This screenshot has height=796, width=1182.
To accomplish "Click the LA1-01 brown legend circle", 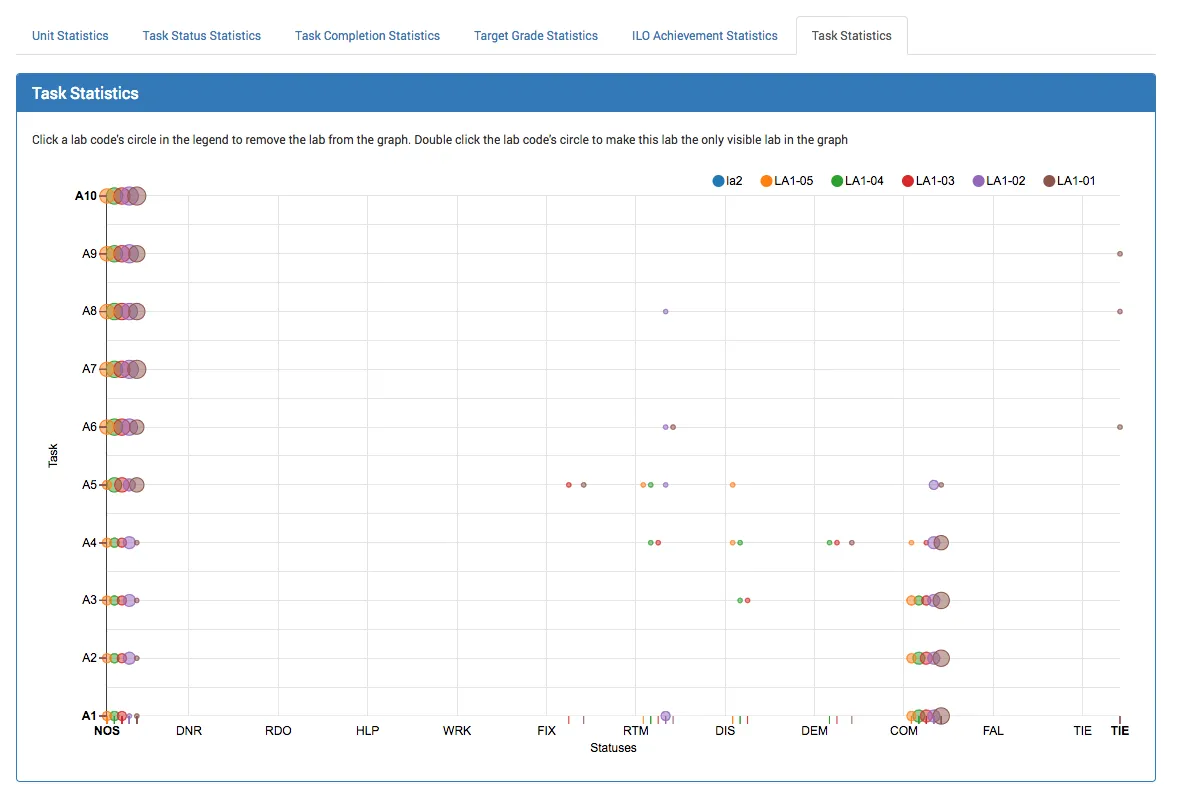I will click(1049, 181).
